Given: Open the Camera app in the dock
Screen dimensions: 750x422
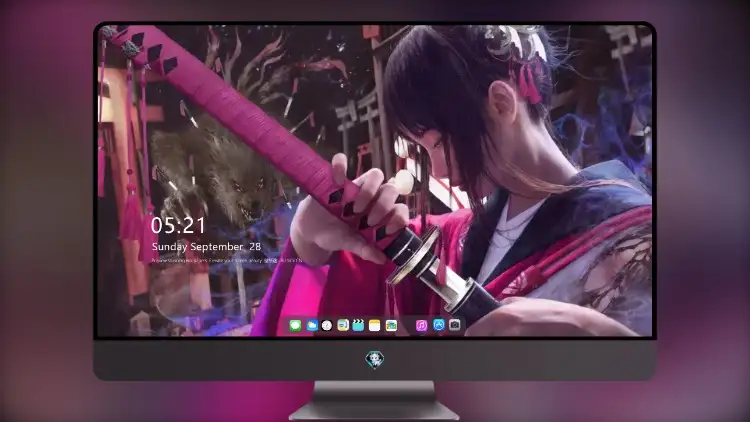Looking at the screenshot, I should pos(455,325).
